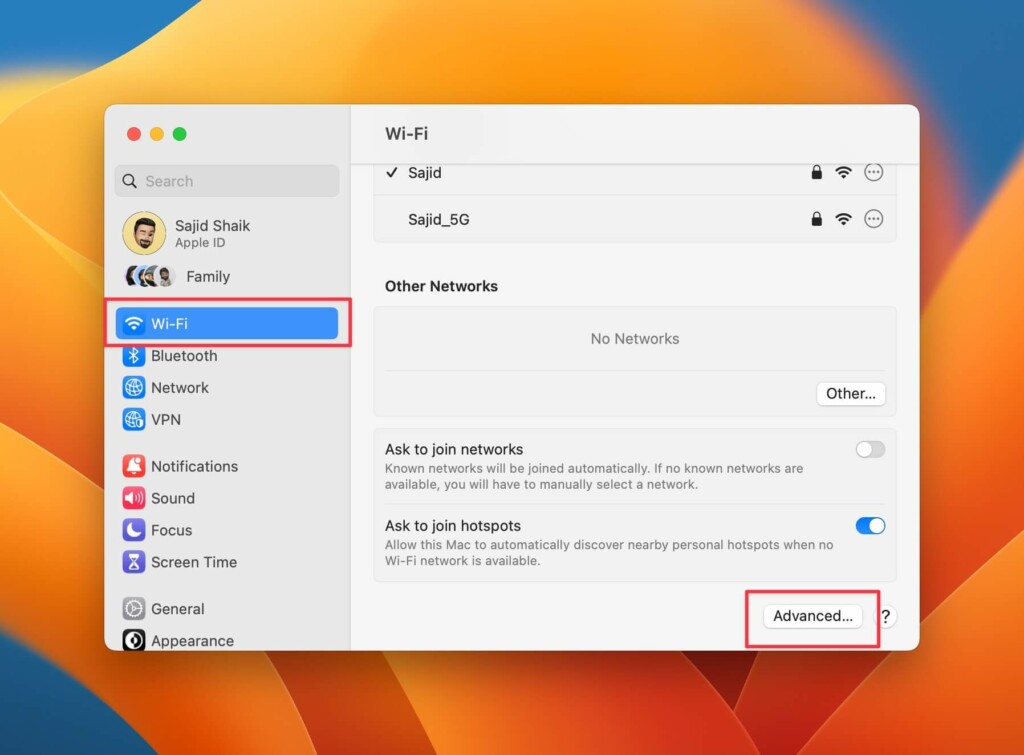This screenshot has height=755, width=1024.
Task: Click Other... to join hidden network
Action: [851, 394]
